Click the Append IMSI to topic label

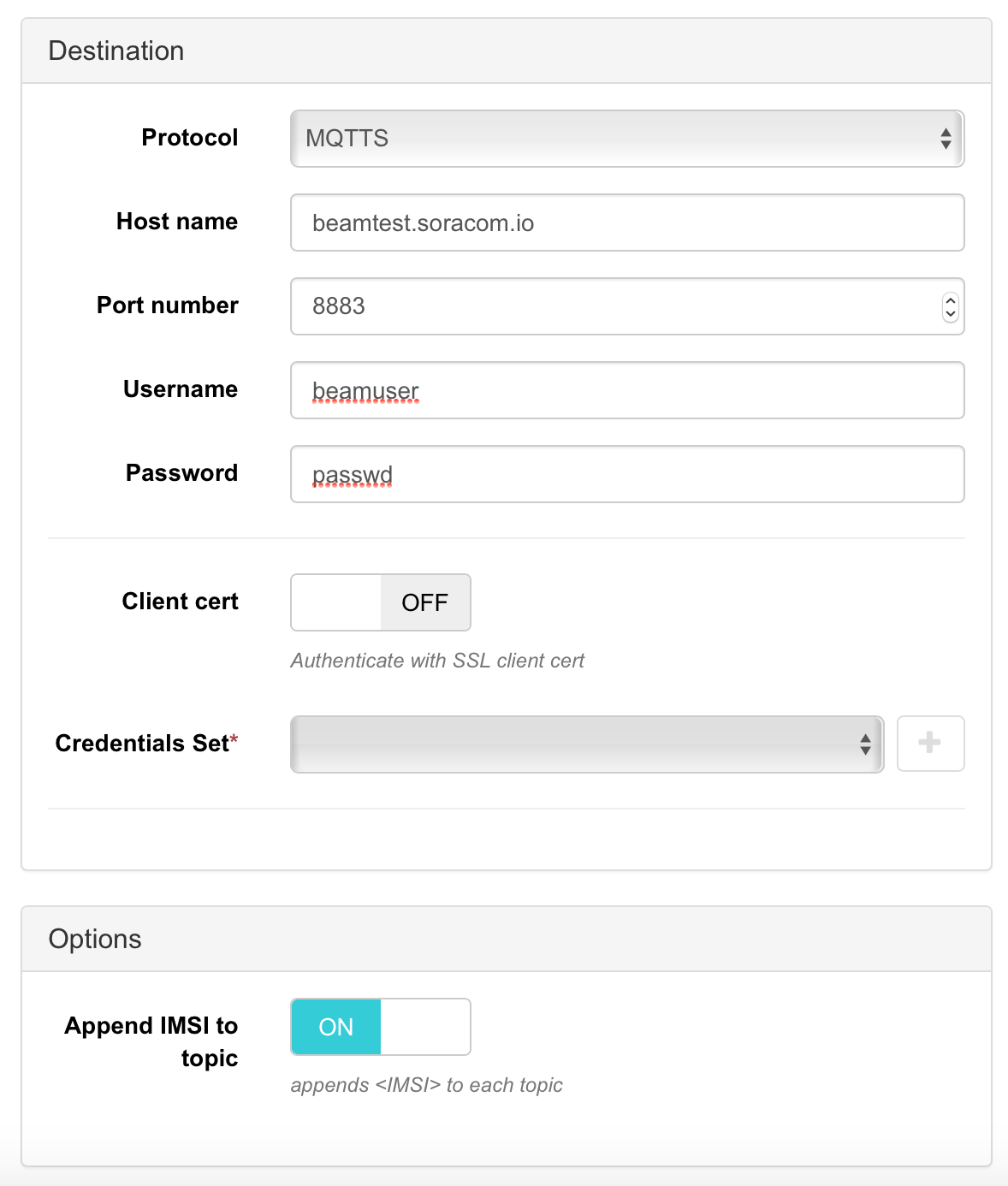coord(151,1041)
